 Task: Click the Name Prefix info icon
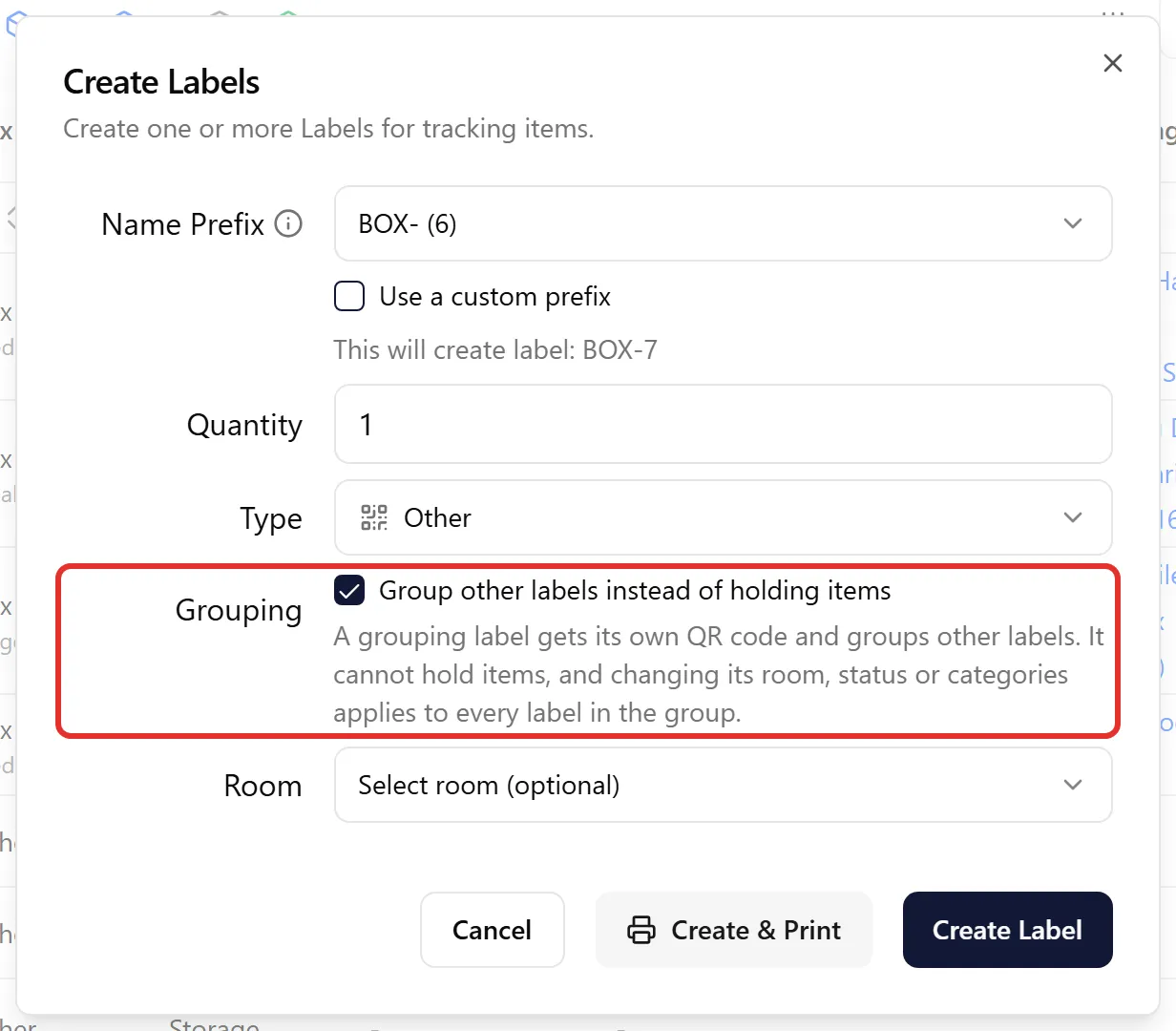[288, 223]
